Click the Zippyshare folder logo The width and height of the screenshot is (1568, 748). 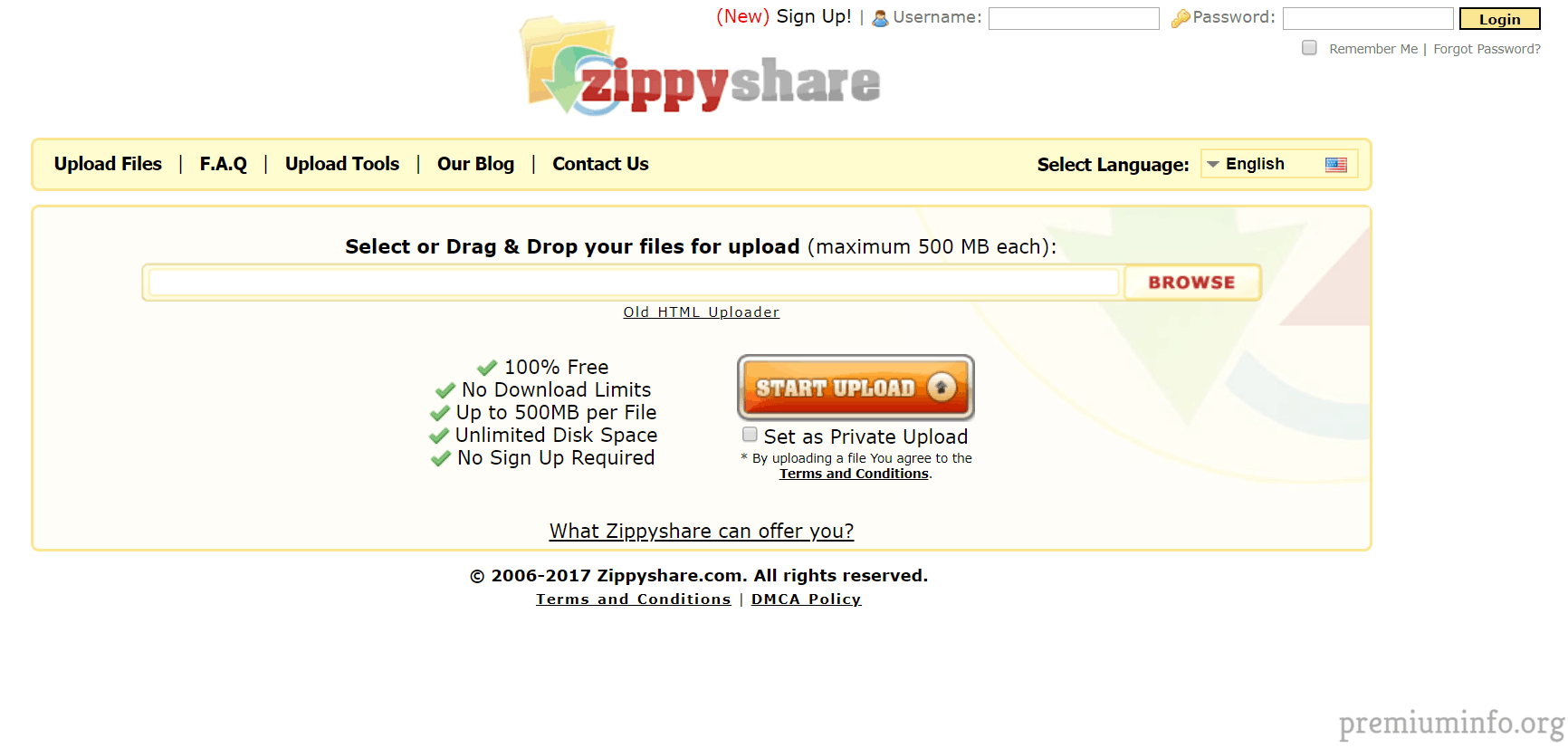[x=699, y=66]
